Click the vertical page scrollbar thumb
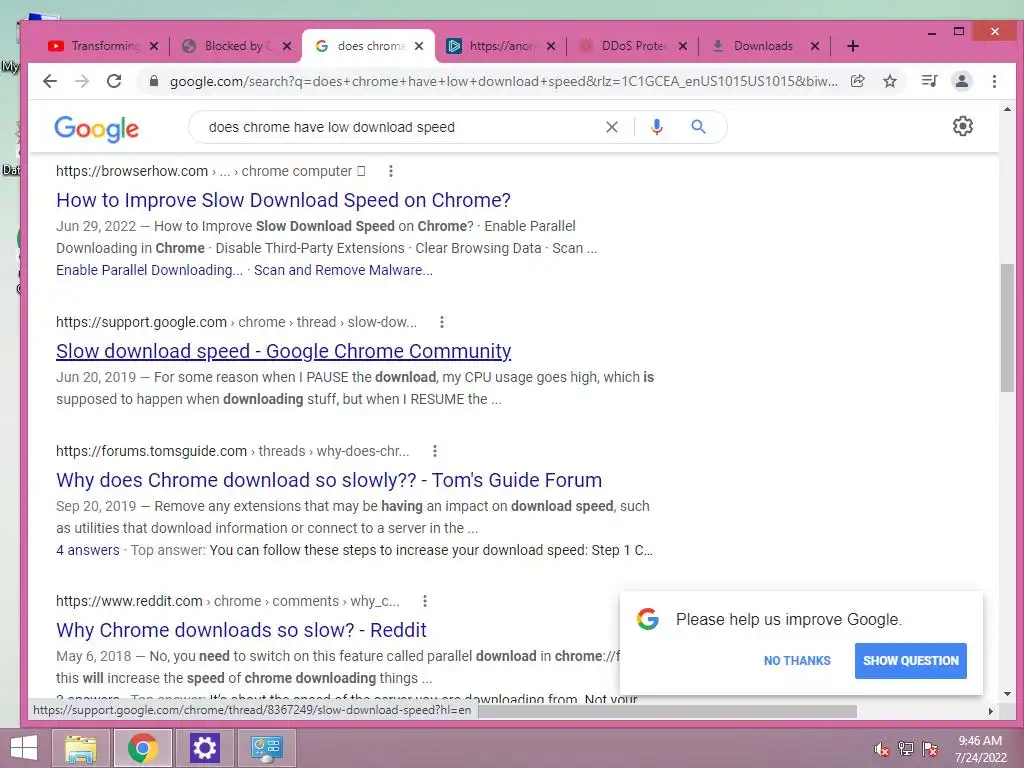 click(x=1007, y=328)
